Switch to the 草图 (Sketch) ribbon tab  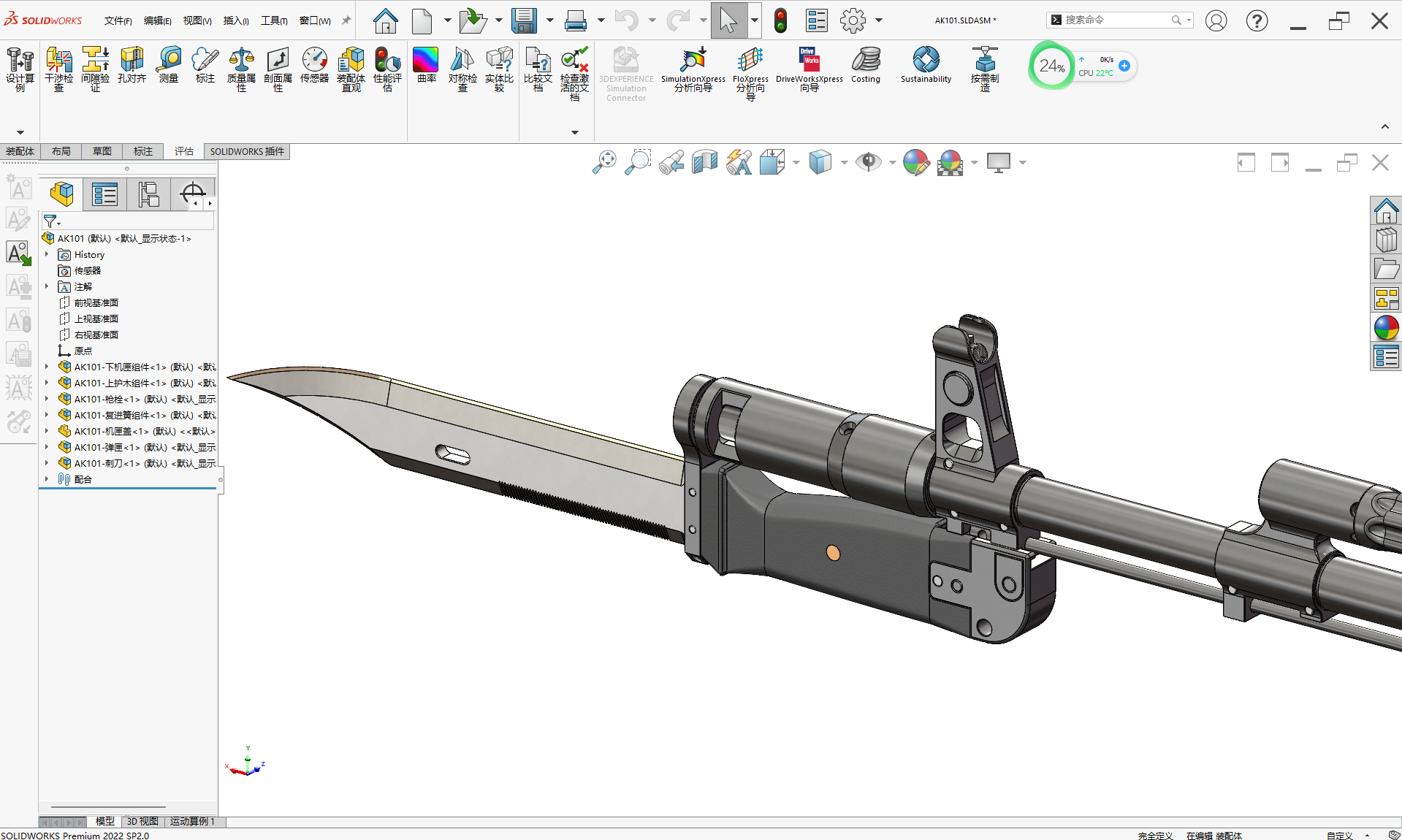coord(102,151)
